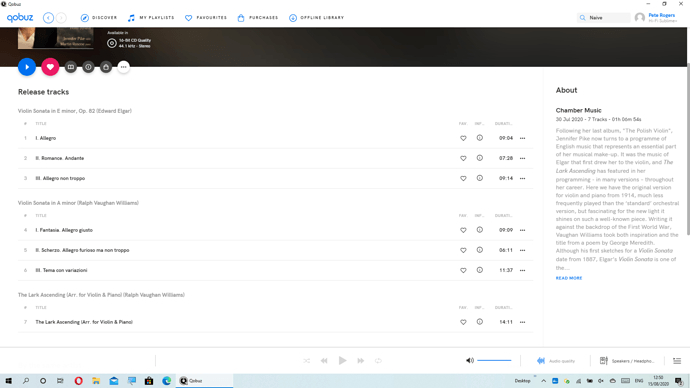Click the page vertical scrollbar
This screenshot has height=388, width=690.
(688, 150)
